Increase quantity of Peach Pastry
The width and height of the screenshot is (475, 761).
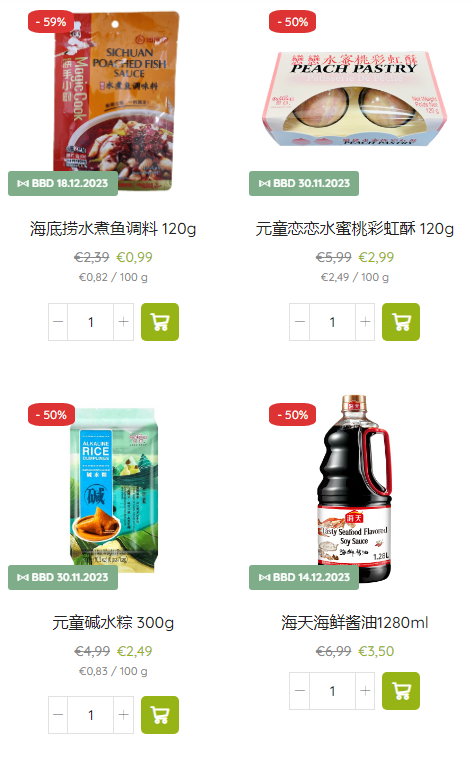[x=365, y=322]
